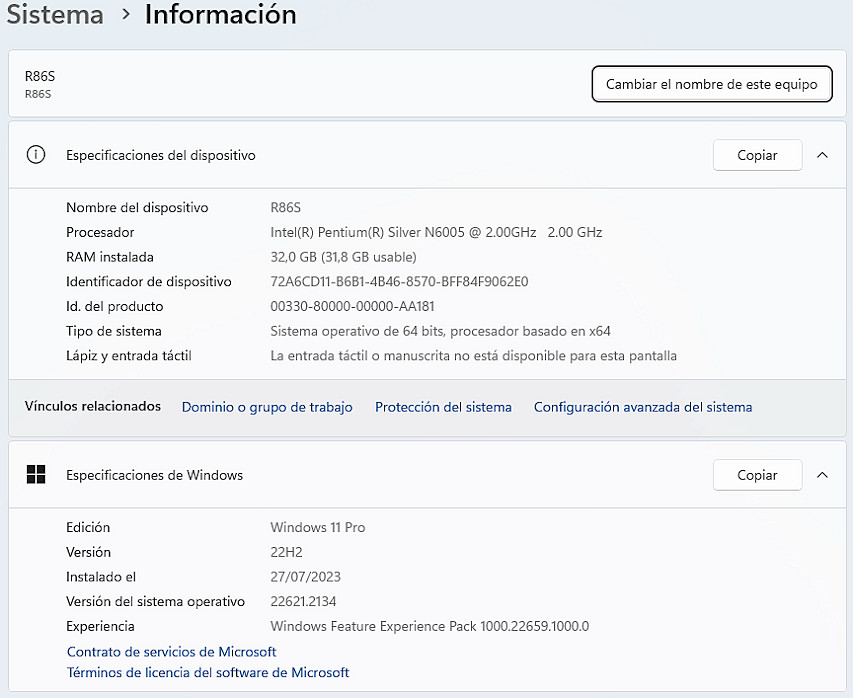The height and width of the screenshot is (698, 853).
Task: Click the entrada táctil no está disponible text
Action: [x=473, y=356]
